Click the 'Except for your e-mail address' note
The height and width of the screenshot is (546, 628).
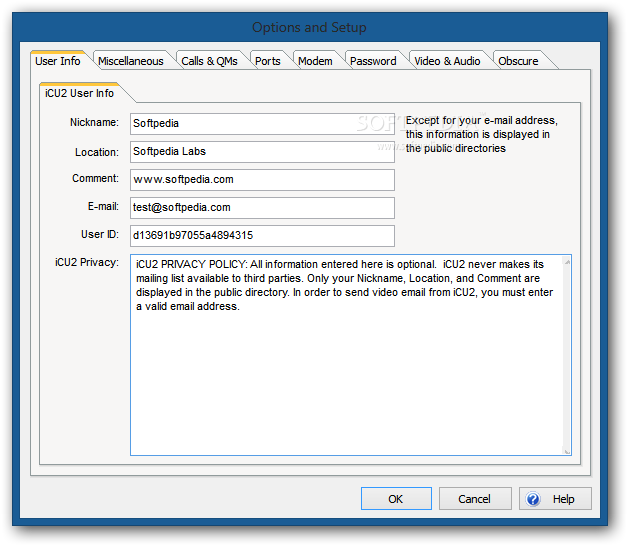(481, 134)
